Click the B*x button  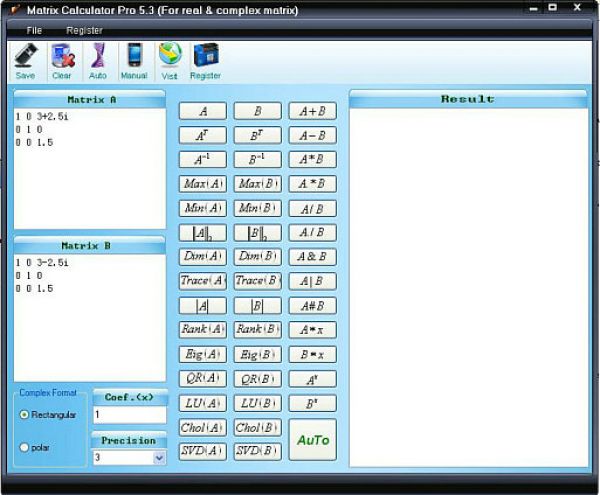313,355
